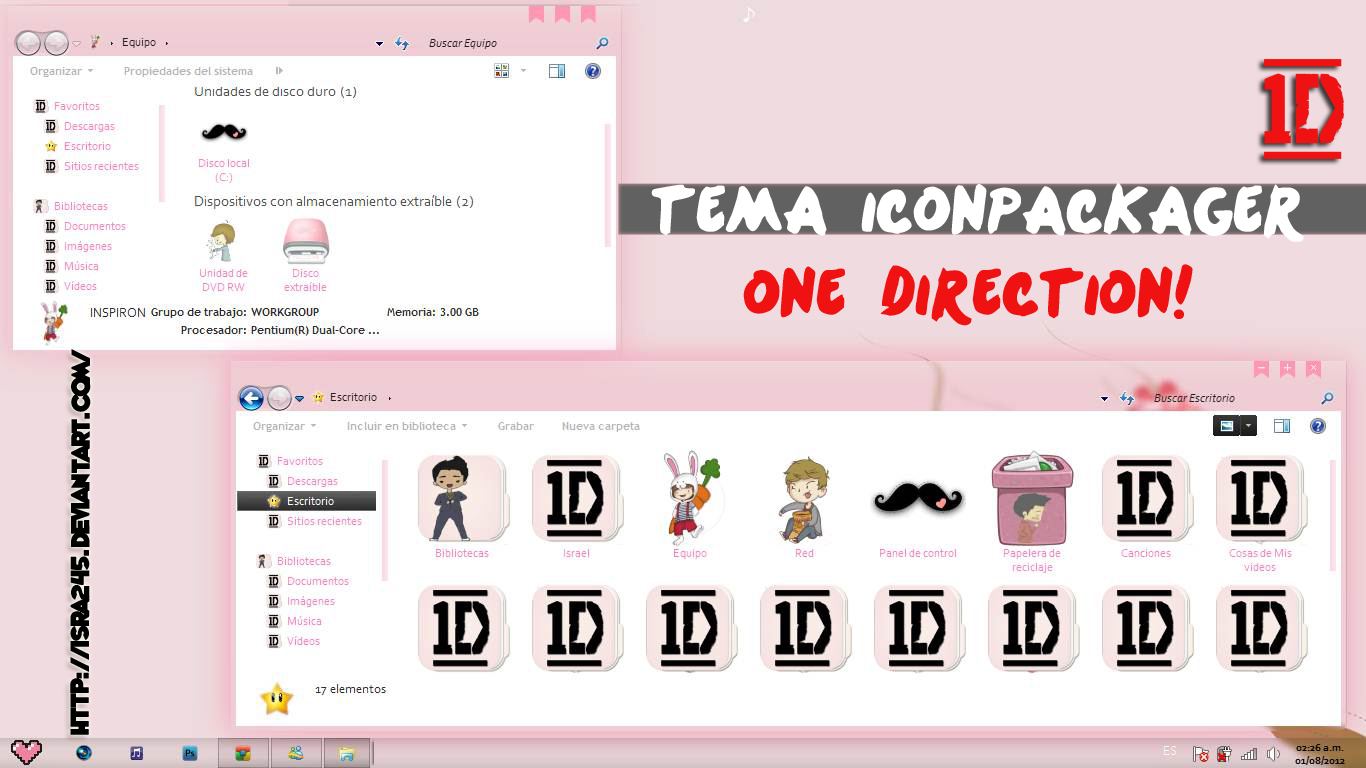Click the ES language indicator
The image size is (1366, 768).
(x=1169, y=751)
